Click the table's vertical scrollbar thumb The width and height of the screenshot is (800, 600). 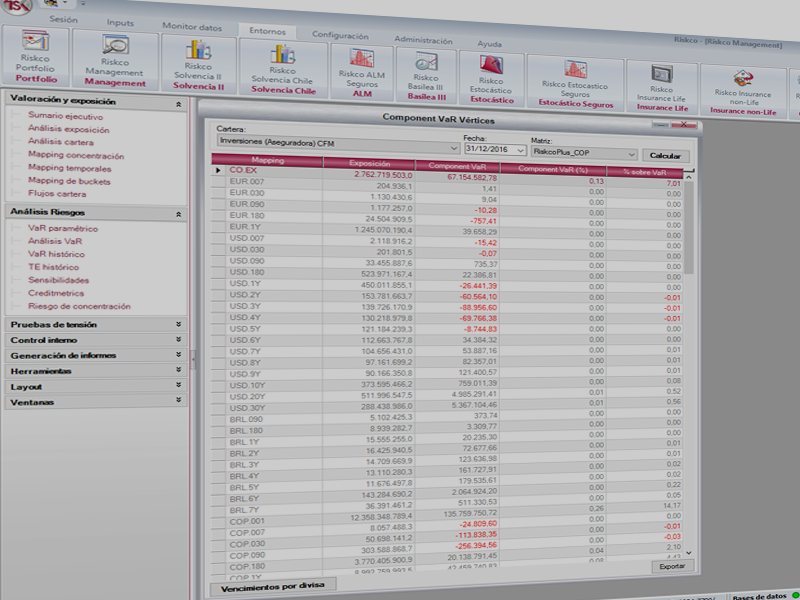point(688,227)
